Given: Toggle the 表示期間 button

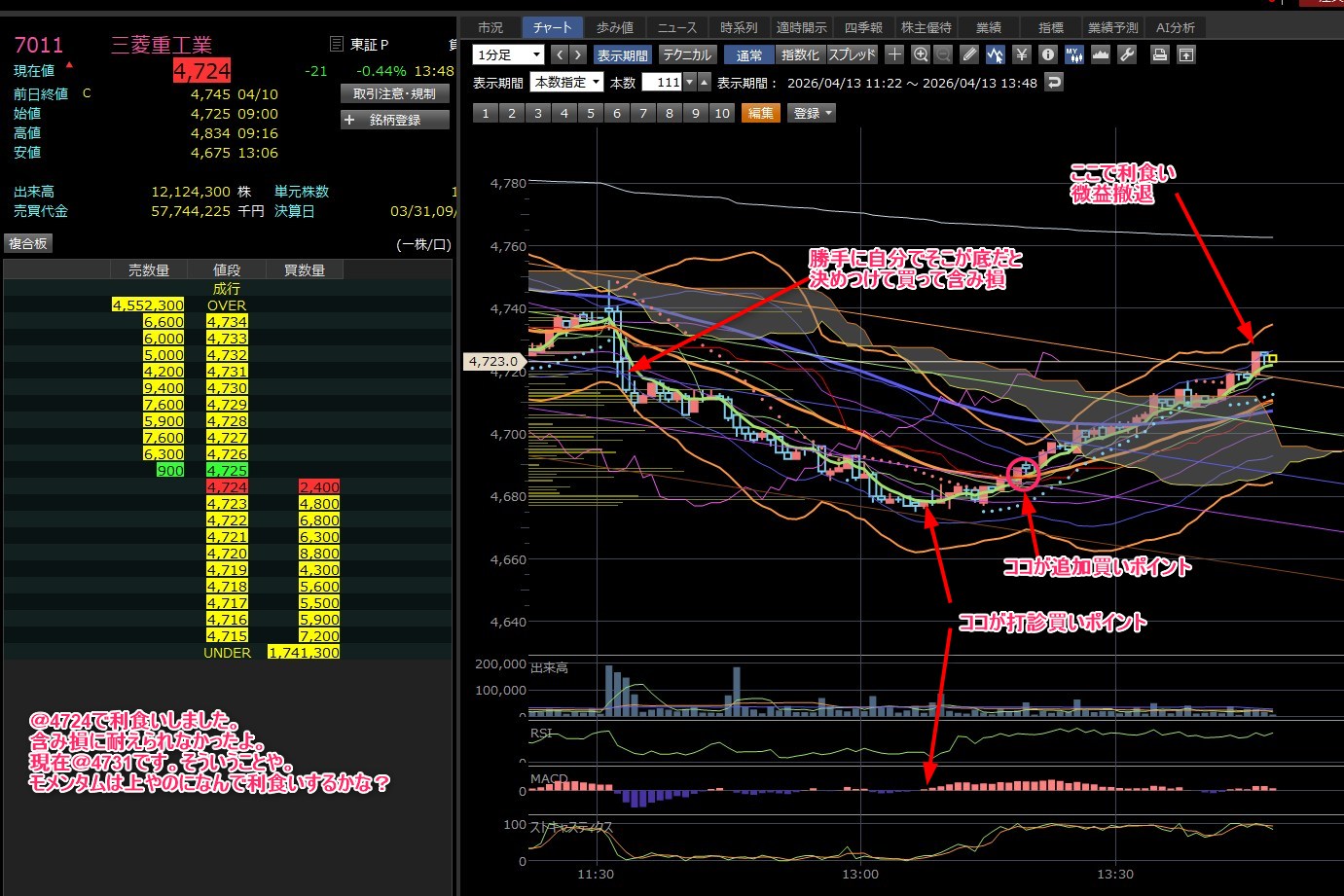Looking at the screenshot, I should 622,55.
